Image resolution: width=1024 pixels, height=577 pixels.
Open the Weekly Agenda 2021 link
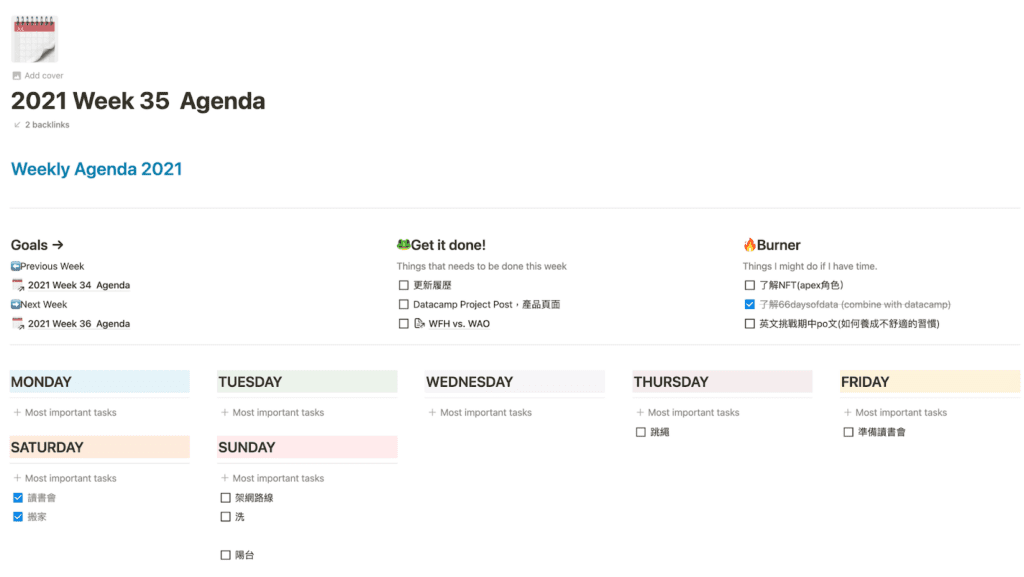(x=96, y=169)
